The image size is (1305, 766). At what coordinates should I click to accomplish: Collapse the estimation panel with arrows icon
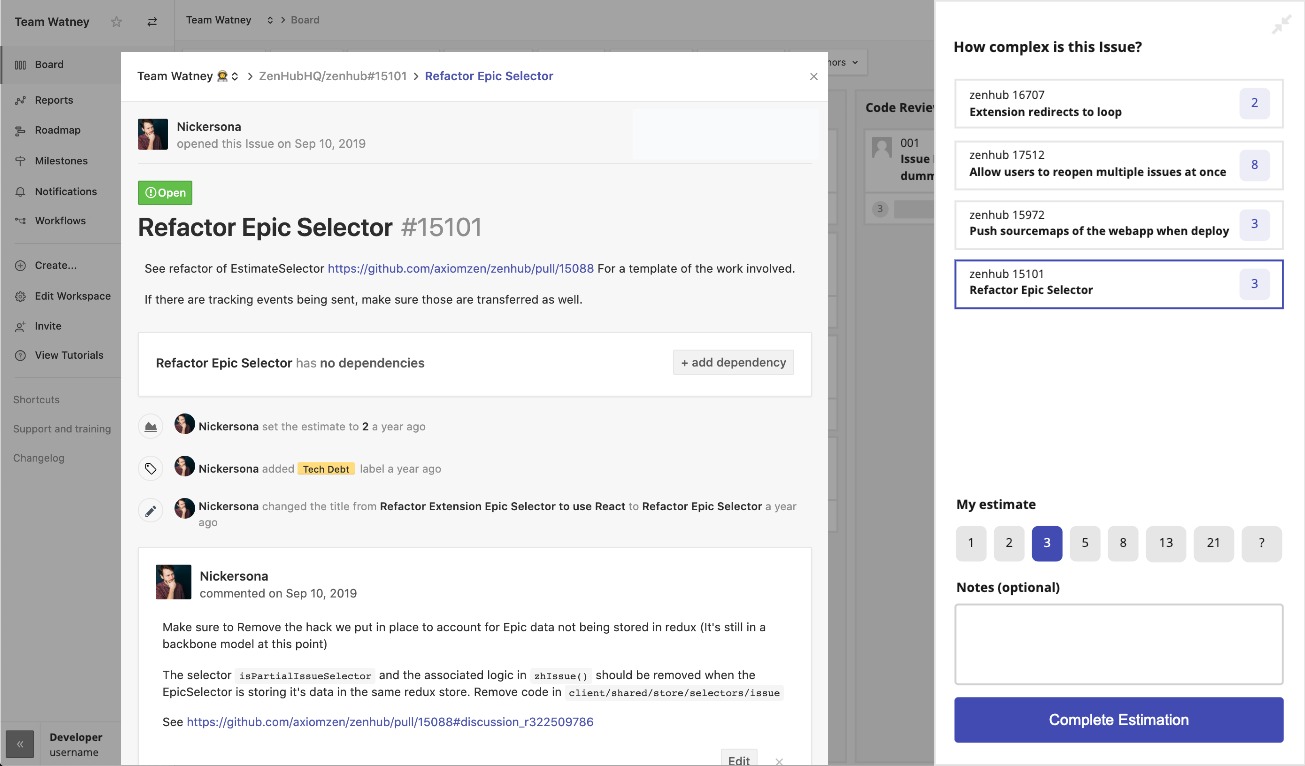(x=1281, y=25)
